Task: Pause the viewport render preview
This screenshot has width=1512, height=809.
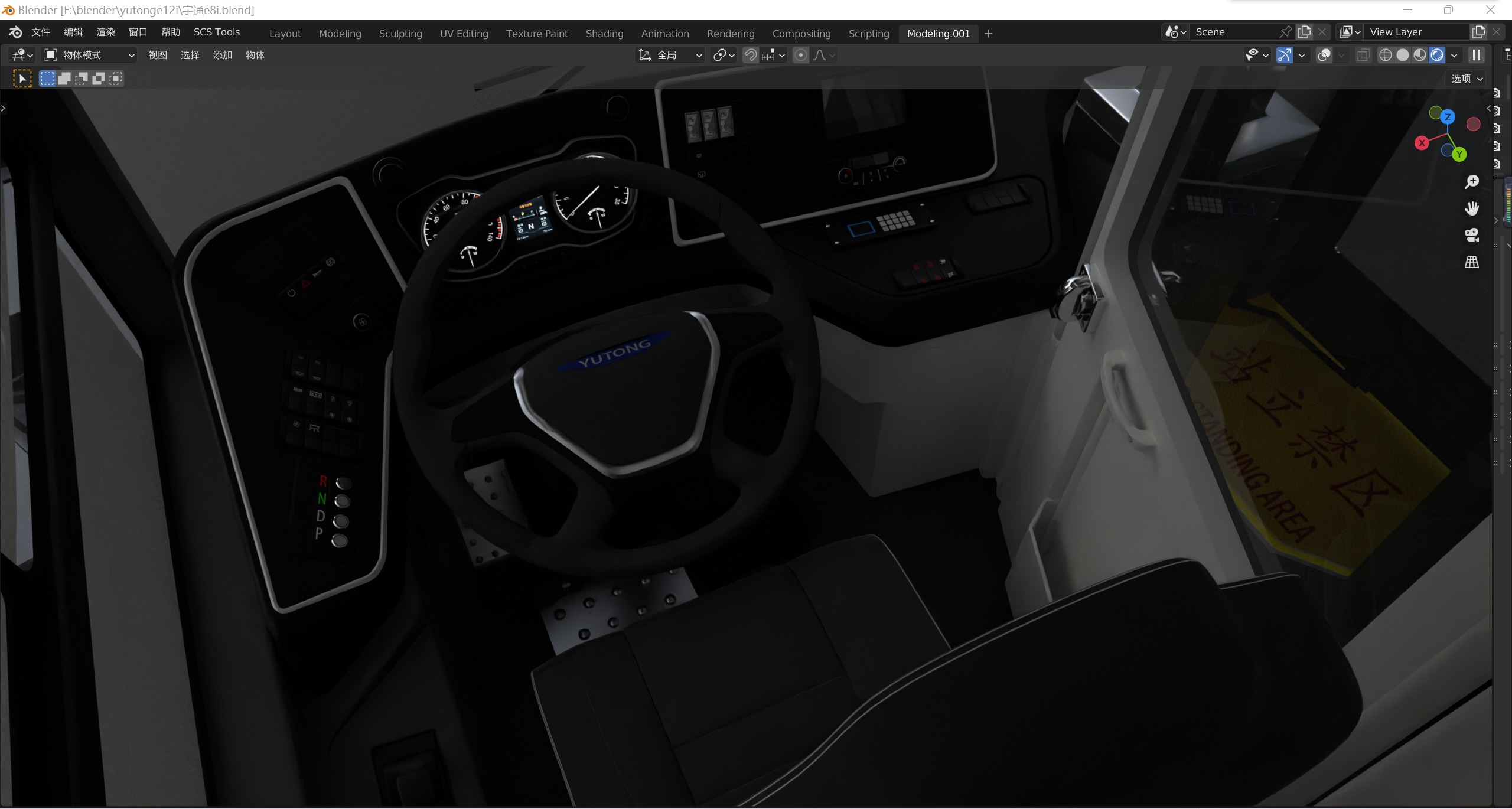Action: coord(1476,55)
